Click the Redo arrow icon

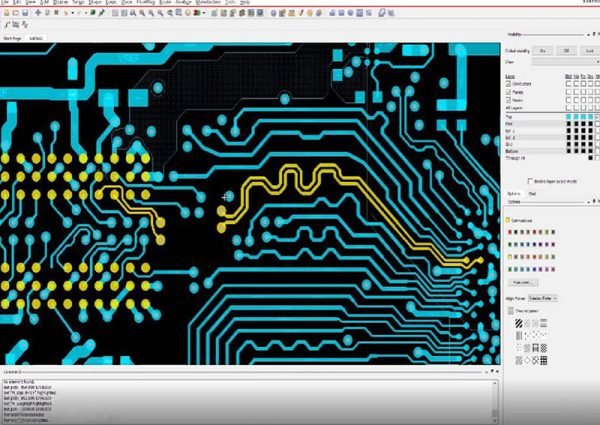pos(80,13)
